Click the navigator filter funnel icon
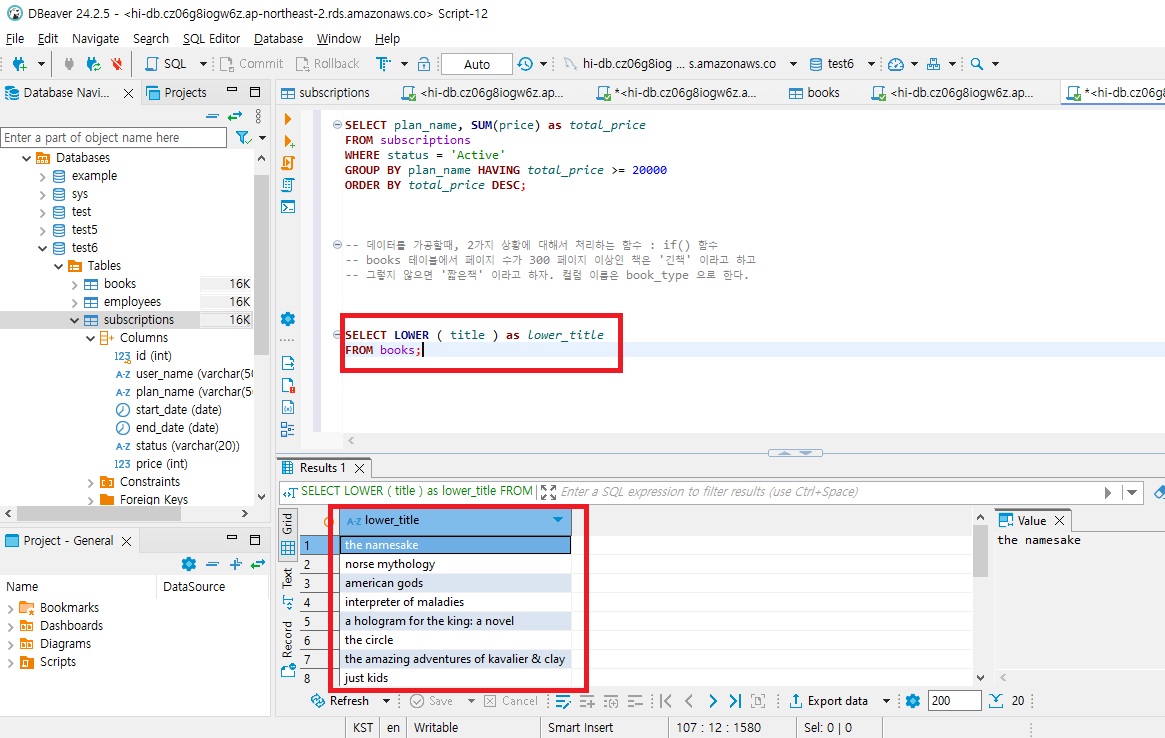The image size is (1165, 738). (242, 137)
